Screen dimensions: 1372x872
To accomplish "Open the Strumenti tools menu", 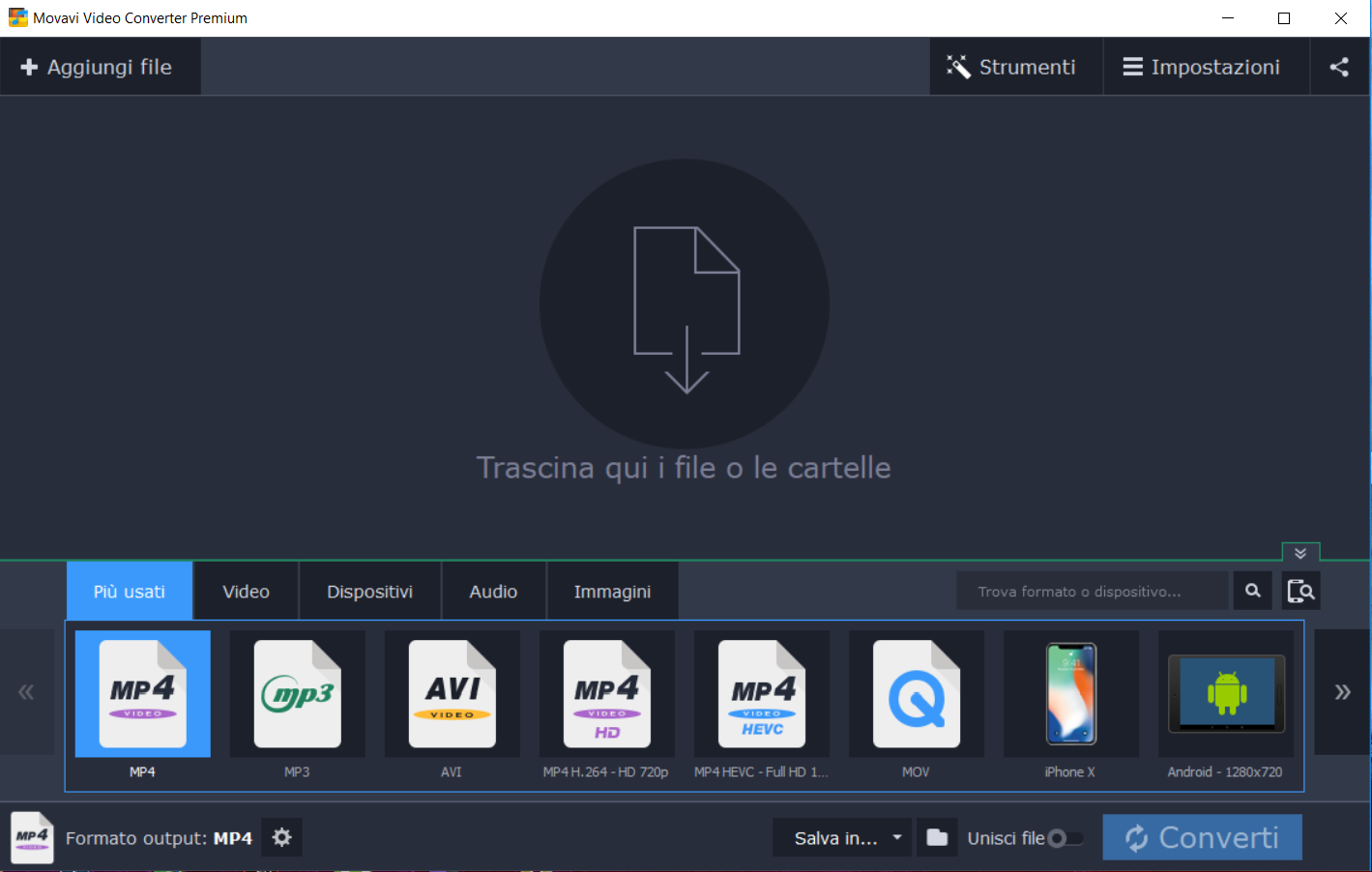I will [x=1016, y=67].
